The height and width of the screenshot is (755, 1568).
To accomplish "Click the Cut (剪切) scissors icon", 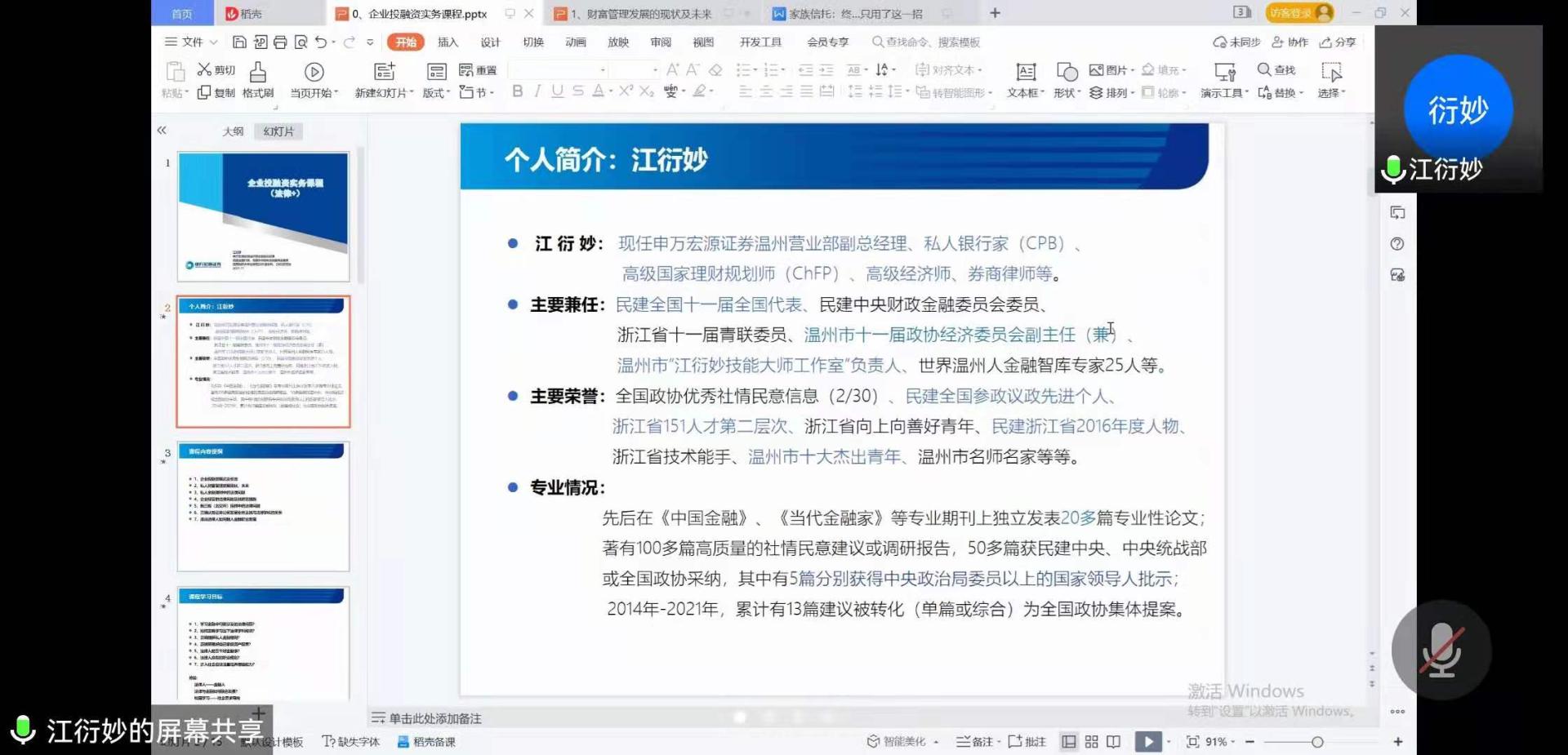I will 204,70.
